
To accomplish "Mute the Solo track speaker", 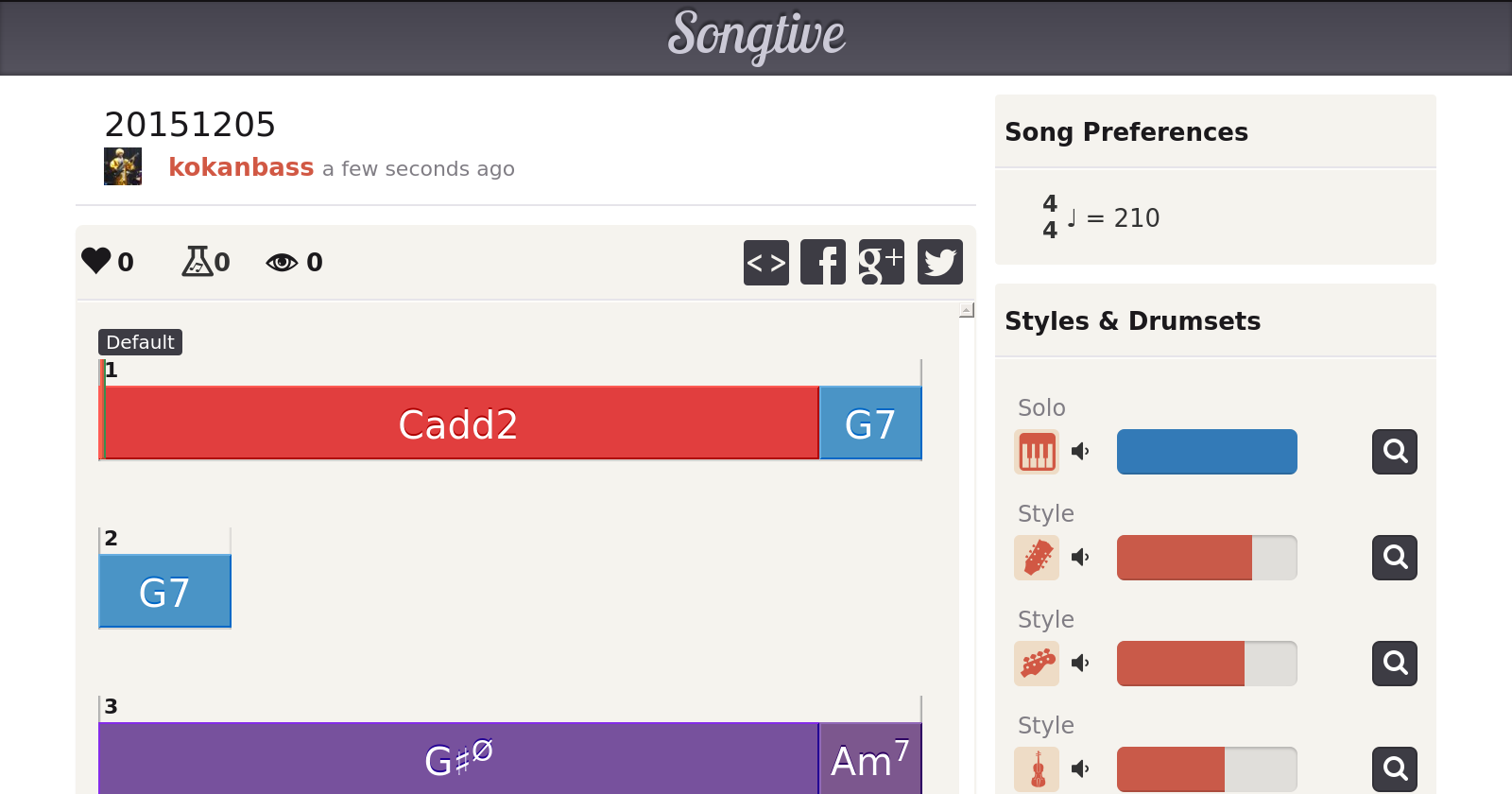I will click(1081, 452).
